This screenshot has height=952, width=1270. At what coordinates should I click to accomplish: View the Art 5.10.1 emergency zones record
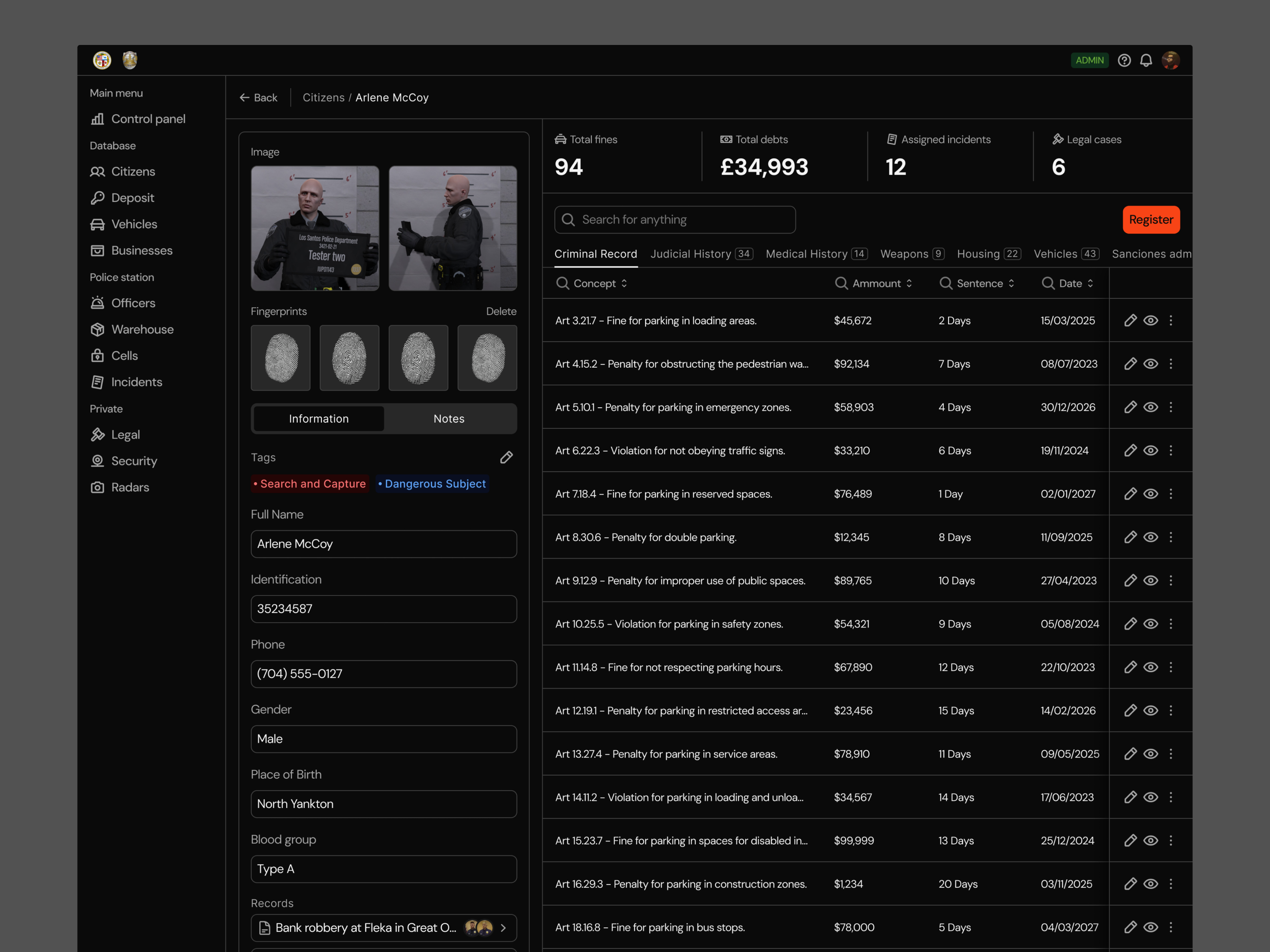(1150, 407)
